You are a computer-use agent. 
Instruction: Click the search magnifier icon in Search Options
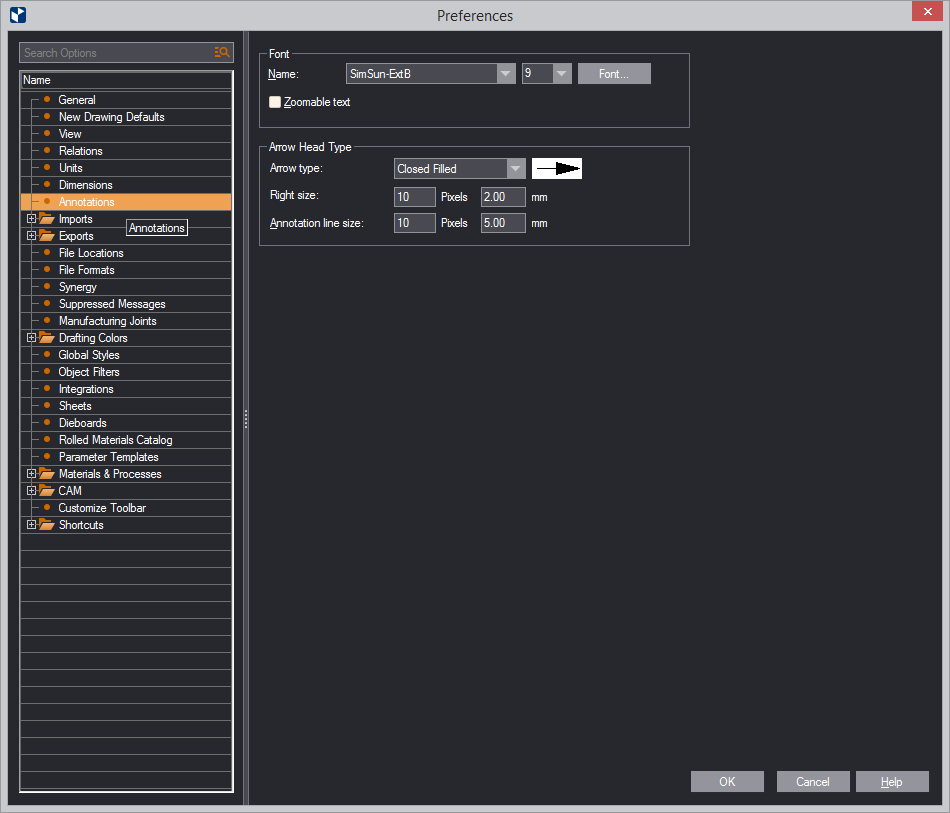click(x=222, y=53)
